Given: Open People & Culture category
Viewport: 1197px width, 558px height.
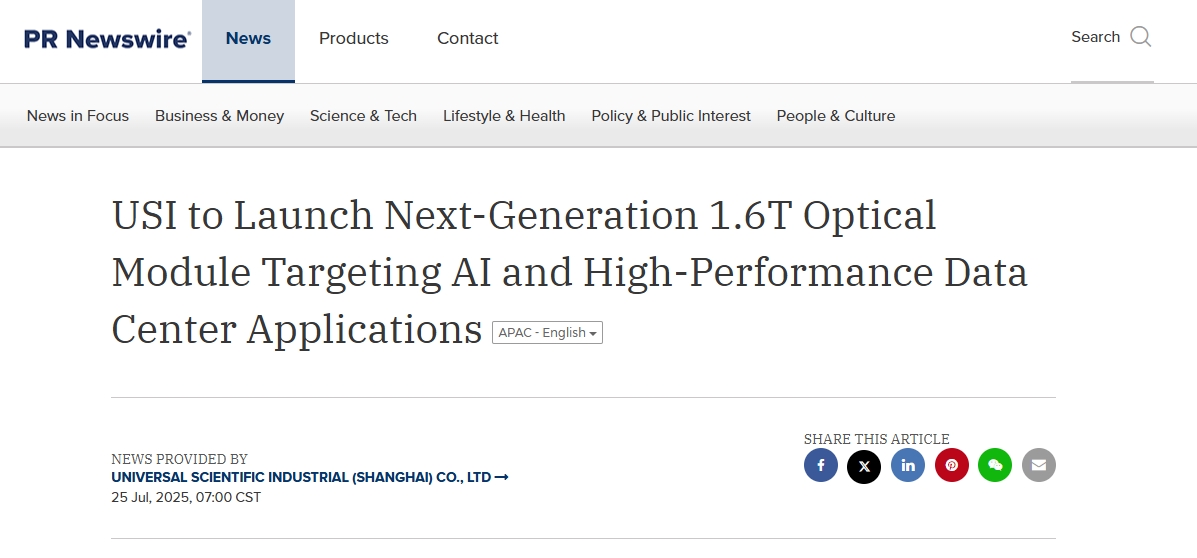Looking at the screenshot, I should coord(836,116).
